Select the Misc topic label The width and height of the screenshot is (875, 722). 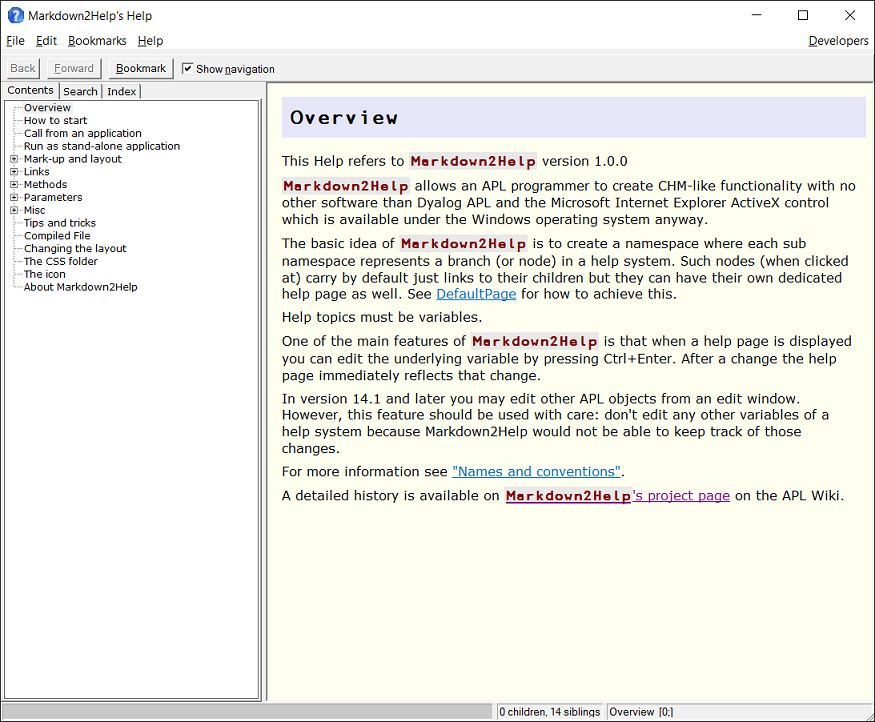[x=35, y=210]
